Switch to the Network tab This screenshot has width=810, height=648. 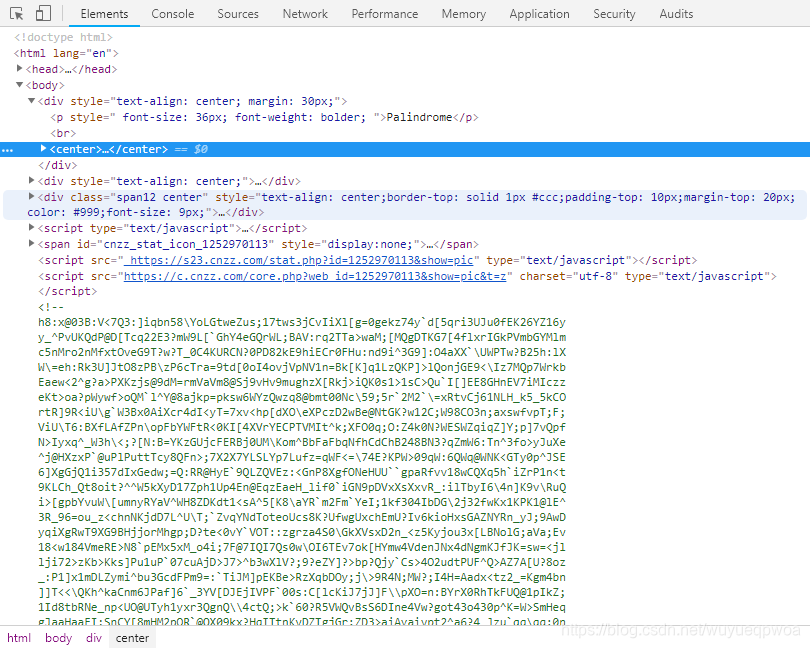(x=305, y=14)
